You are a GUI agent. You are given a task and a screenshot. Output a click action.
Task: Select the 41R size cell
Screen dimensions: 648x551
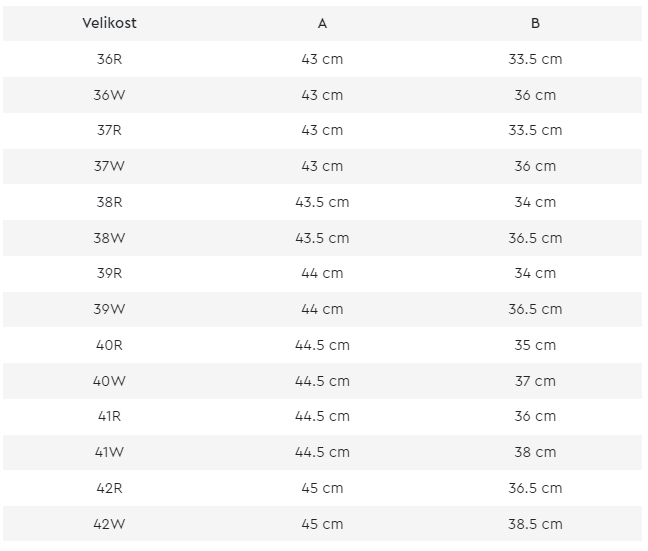click(109, 416)
